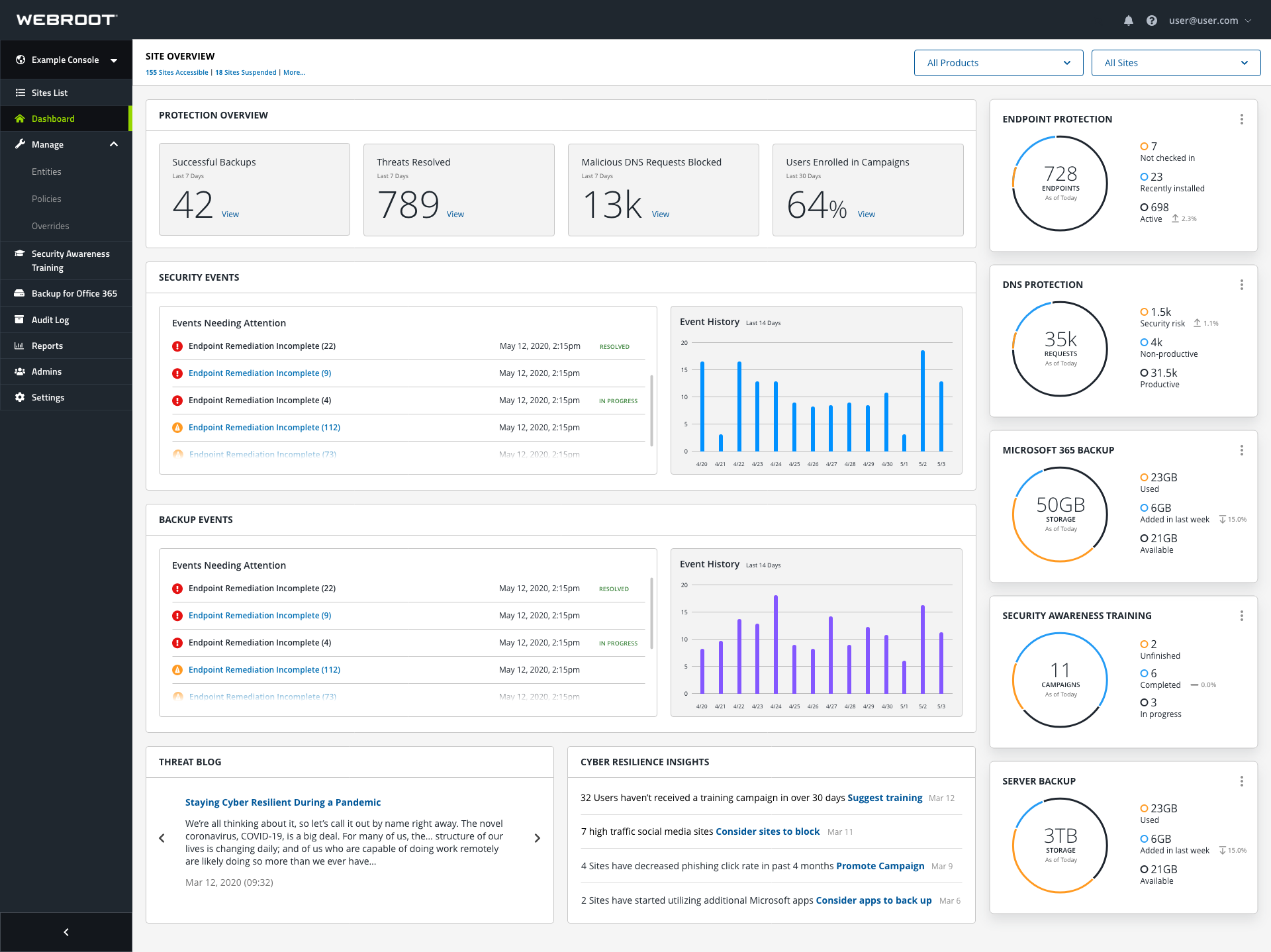This screenshot has height=952, width=1271.
Task: View Threats Resolved details
Action: [x=455, y=214]
